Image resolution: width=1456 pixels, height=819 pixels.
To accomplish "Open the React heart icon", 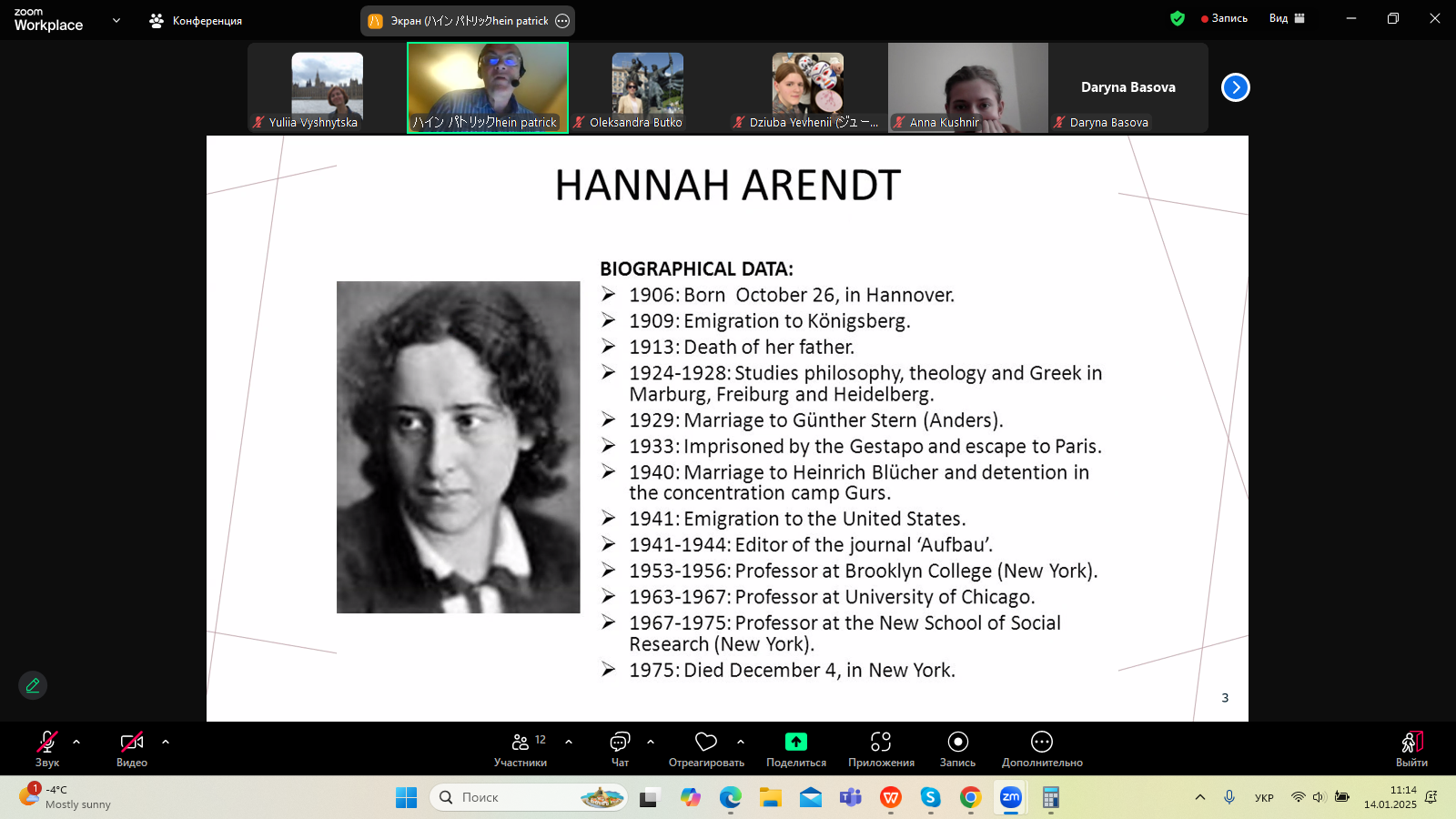I will (706, 743).
